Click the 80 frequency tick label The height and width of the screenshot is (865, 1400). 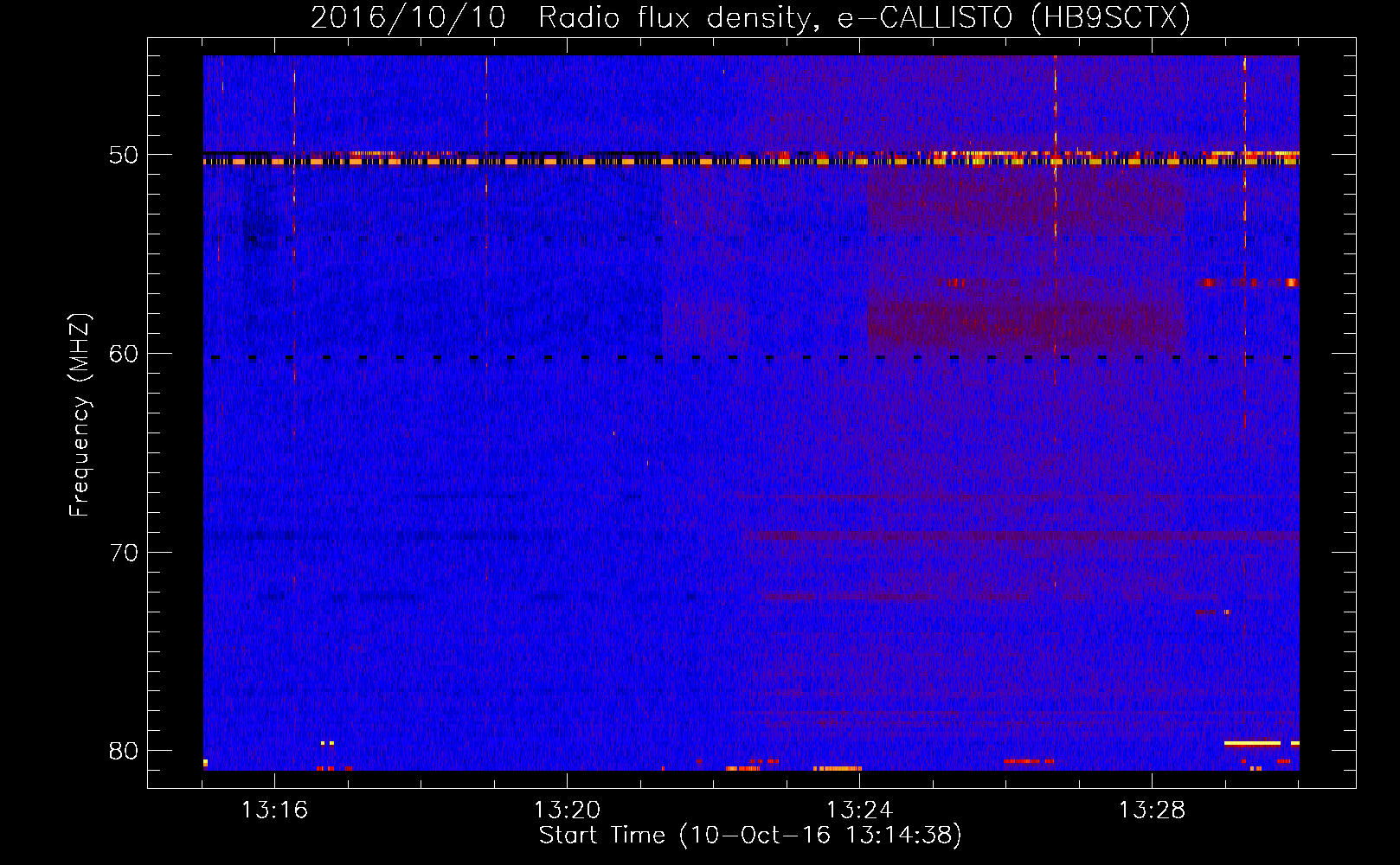pyautogui.click(x=124, y=751)
